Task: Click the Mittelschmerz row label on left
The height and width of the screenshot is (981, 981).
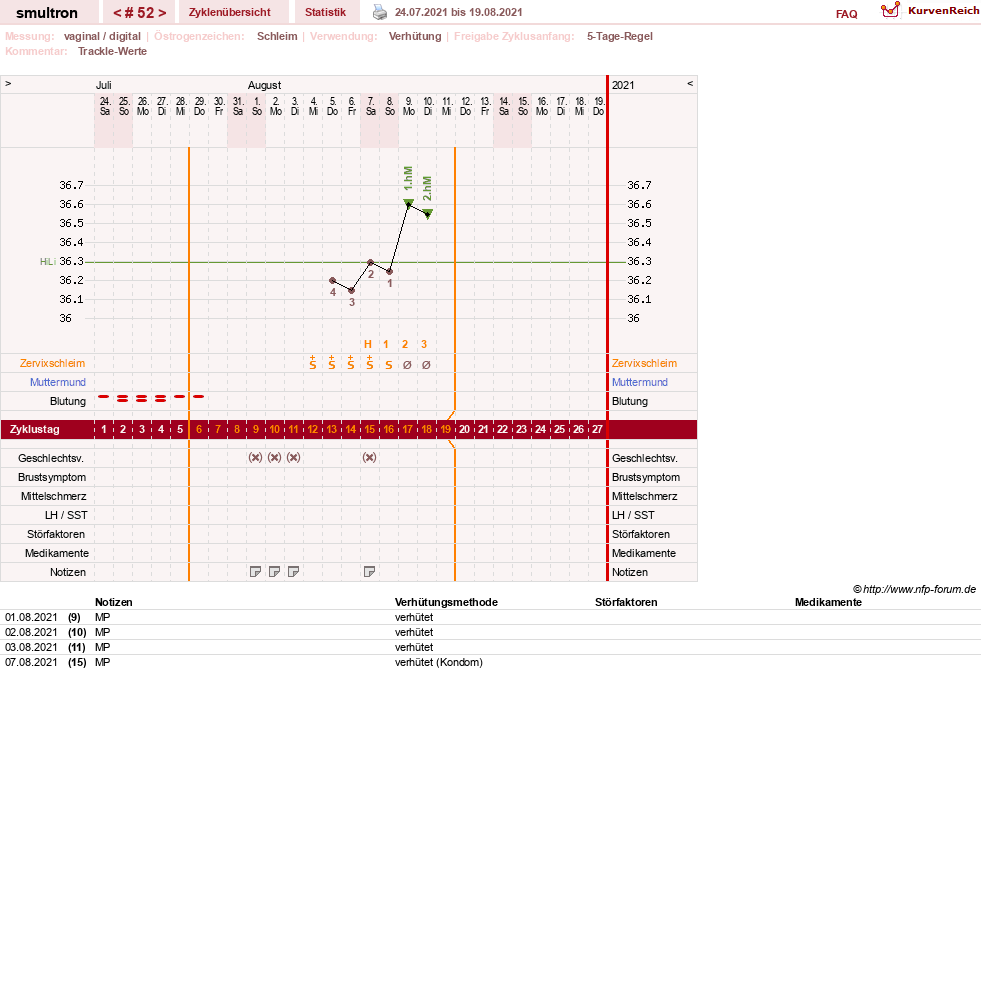Action: [x=53, y=496]
